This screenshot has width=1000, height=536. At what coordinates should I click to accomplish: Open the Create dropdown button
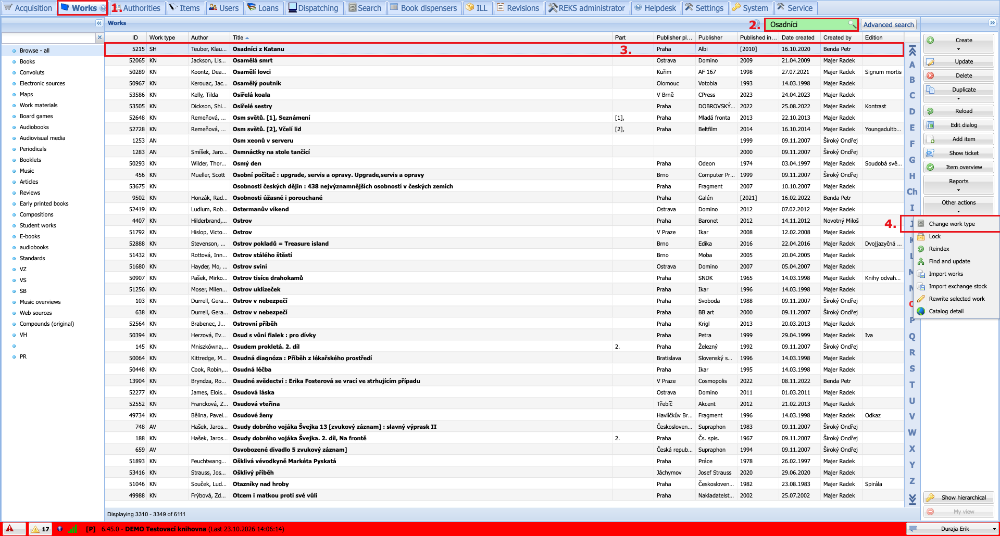point(959,43)
